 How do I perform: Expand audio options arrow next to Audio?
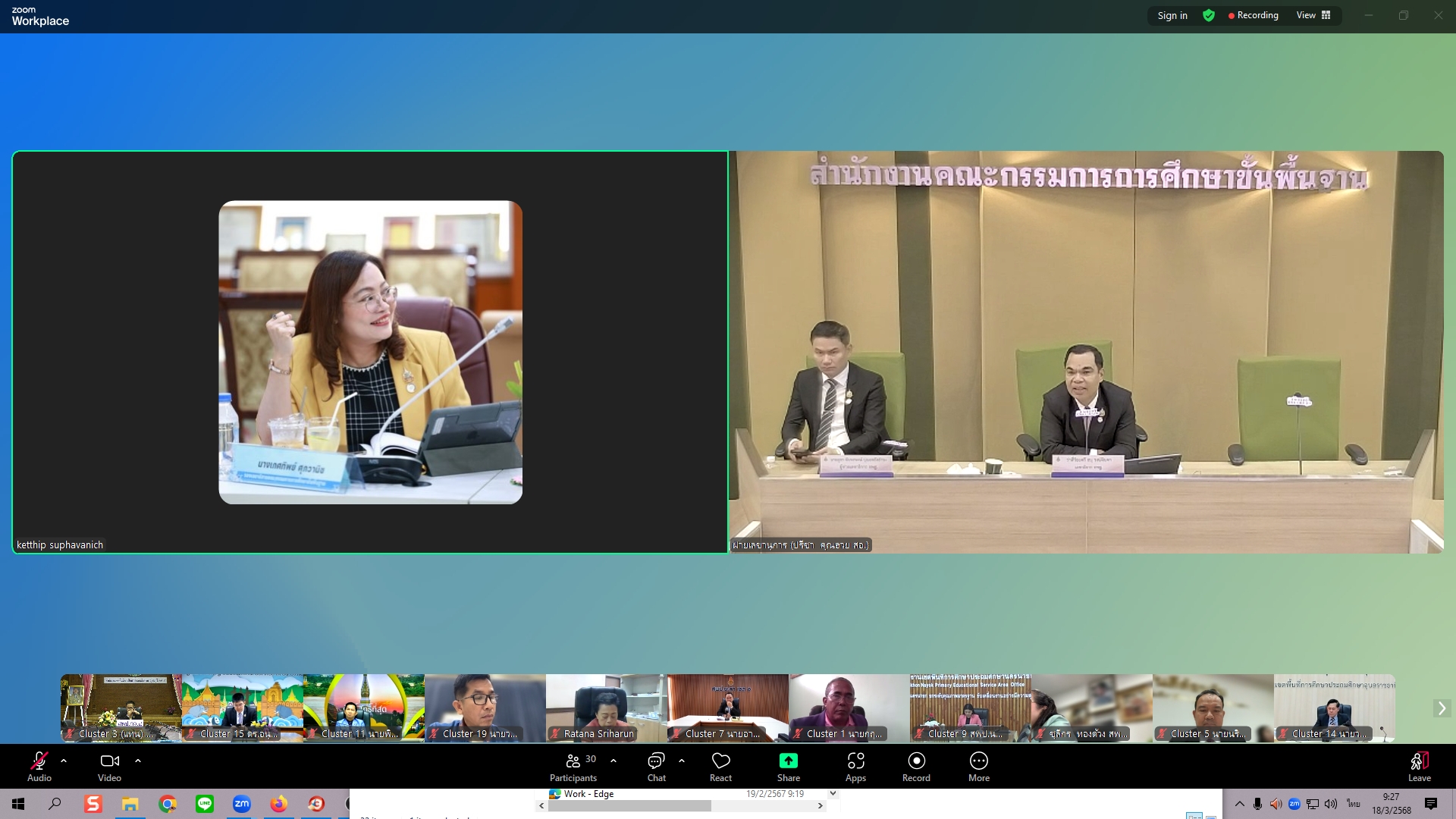pos(64,760)
